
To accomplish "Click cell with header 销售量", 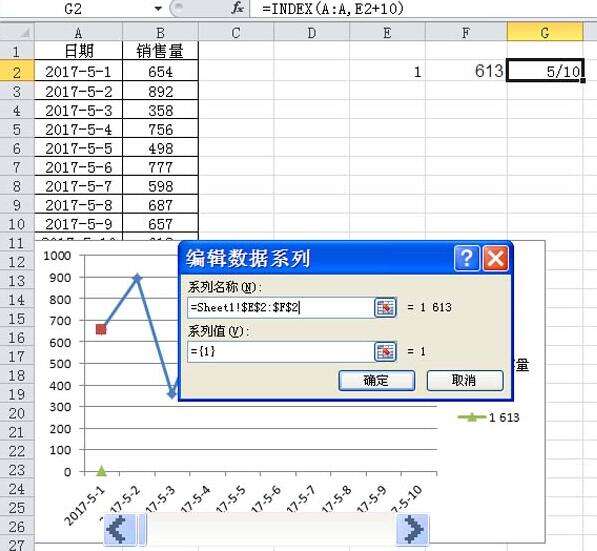I will point(160,51).
